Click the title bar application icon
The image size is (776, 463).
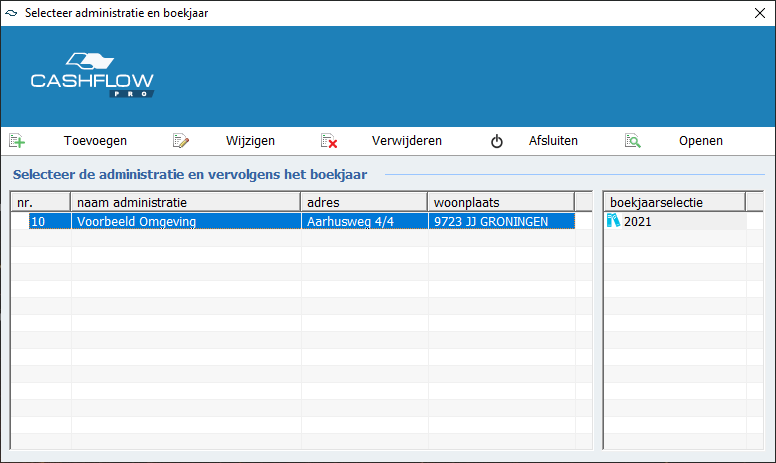(11, 13)
